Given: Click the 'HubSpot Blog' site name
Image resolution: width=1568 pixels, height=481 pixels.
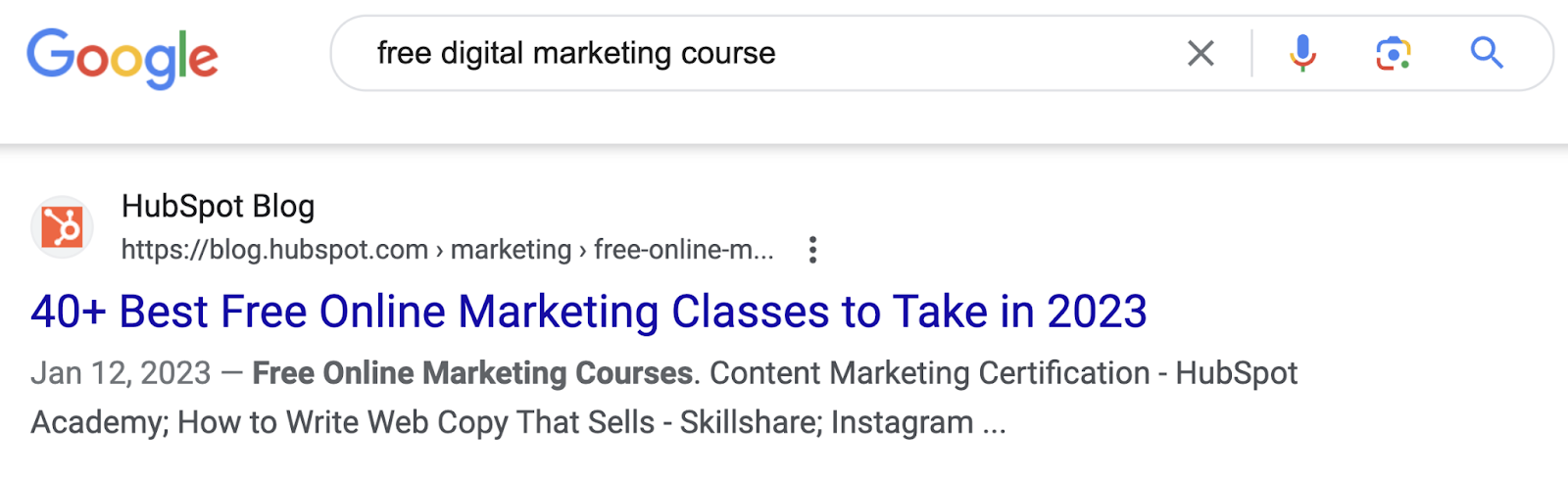Looking at the screenshot, I should 218,207.
